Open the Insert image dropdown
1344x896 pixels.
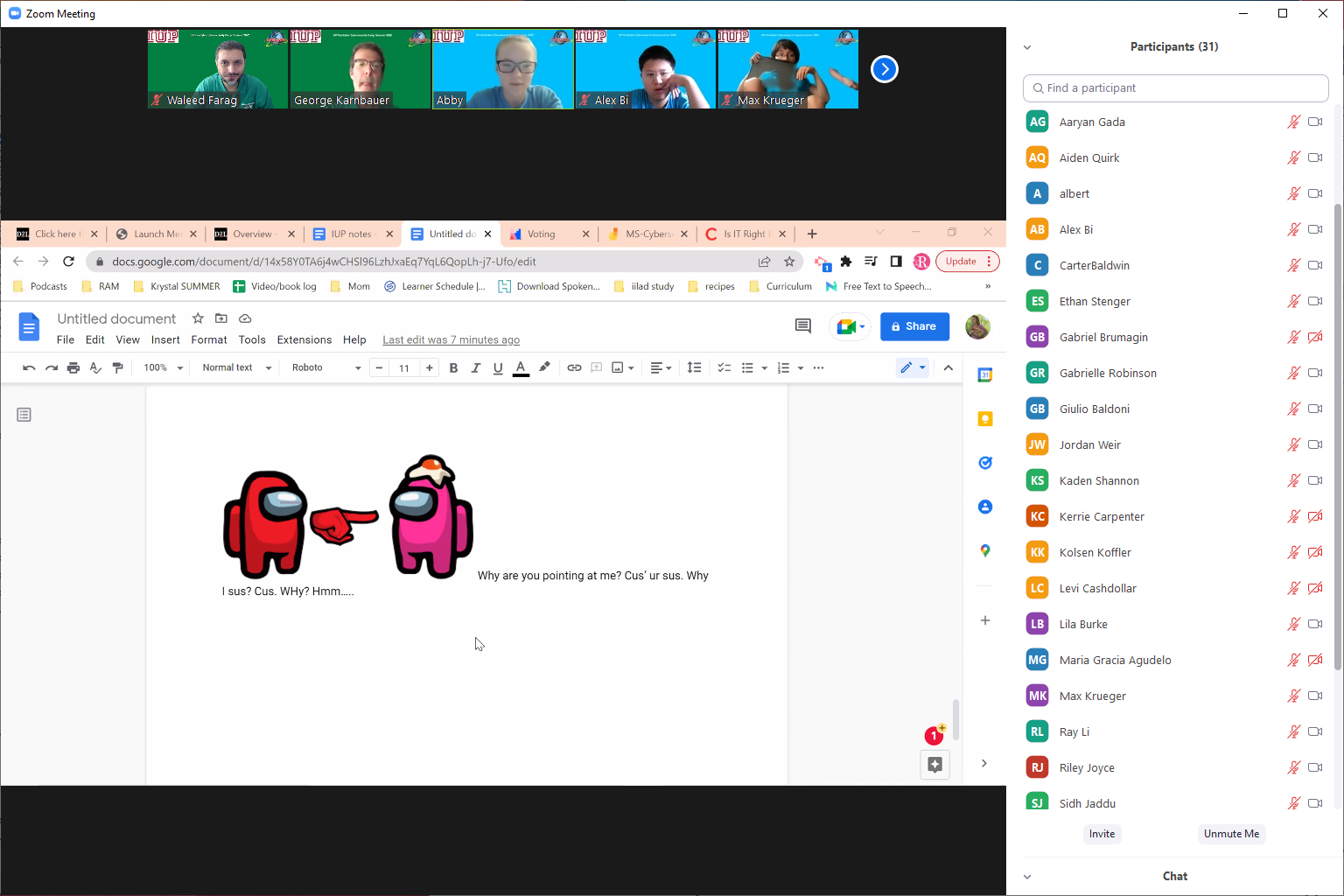[x=623, y=368]
